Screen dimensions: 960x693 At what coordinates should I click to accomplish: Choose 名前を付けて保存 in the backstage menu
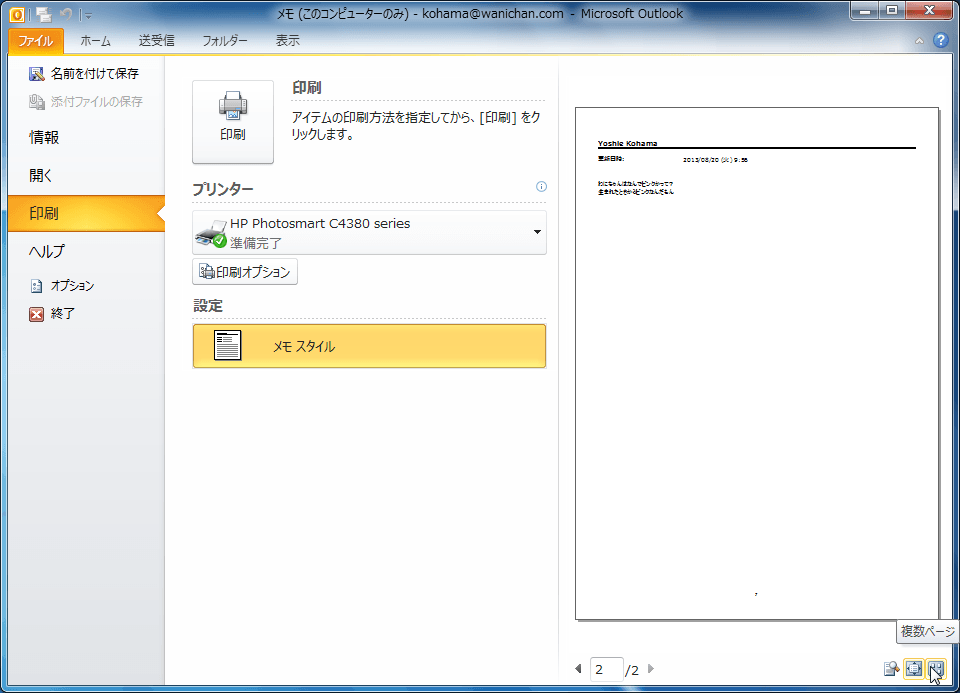84,73
